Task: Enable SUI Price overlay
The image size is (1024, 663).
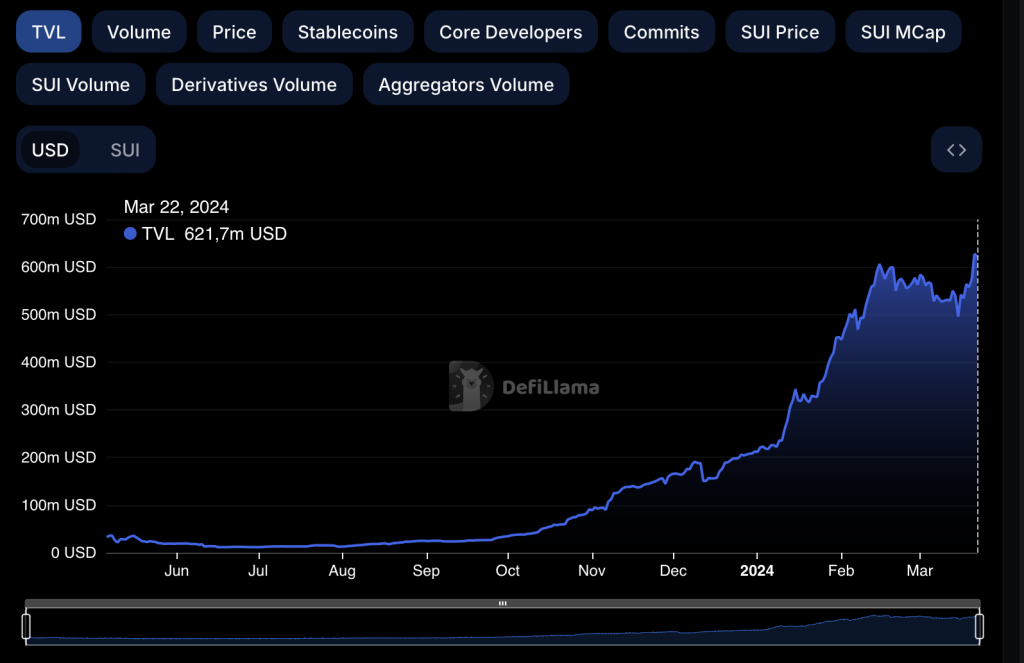Action: tap(780, 32)
